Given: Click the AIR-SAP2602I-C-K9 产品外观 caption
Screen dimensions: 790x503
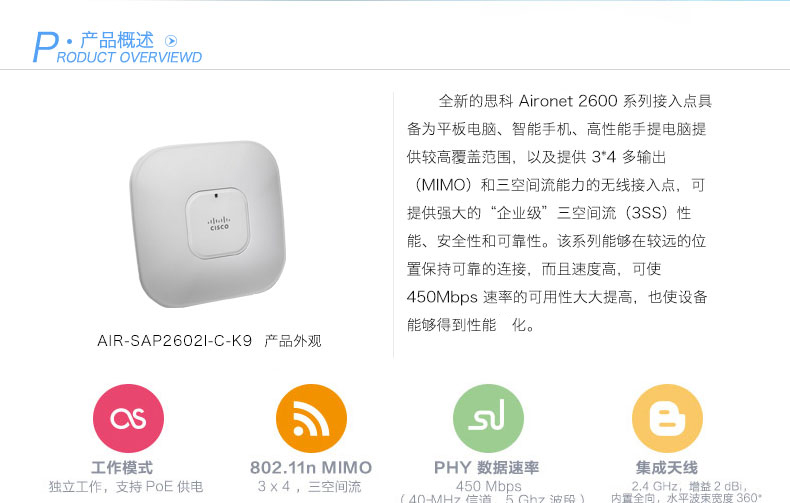Looking at the screenshot, I should pyautogui.click(x=209, y=341).
